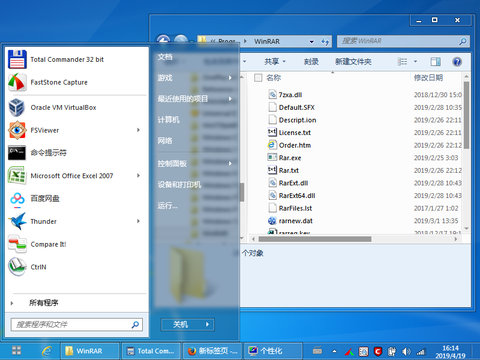Expand Thunder submenu arrow
The height and width of the screenshot is (360, 480).
(138, 221)
